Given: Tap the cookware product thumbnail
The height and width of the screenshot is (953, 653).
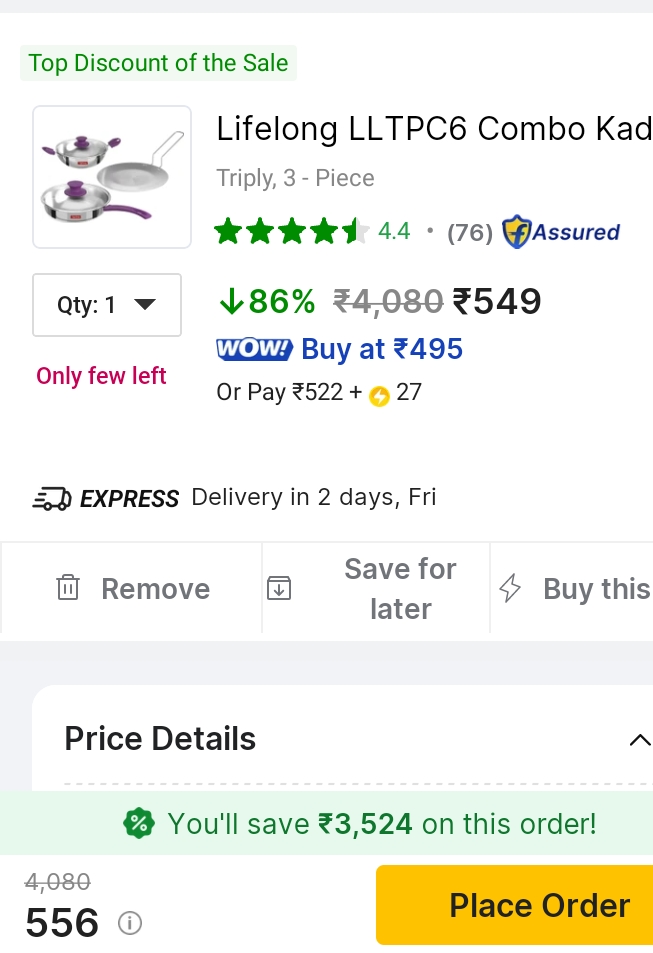Looking at the screenshot, I should [112, 177].
